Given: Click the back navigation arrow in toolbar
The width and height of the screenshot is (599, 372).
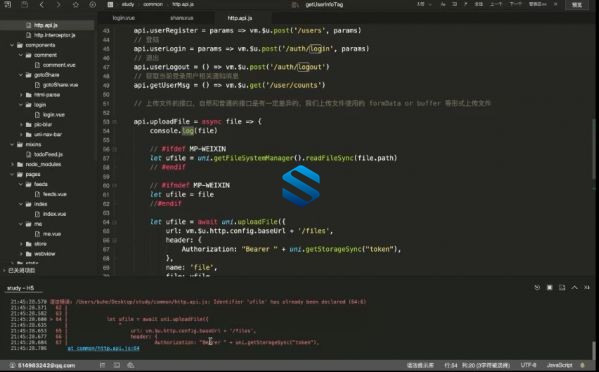Looking at the screenshot, I should click(42, 5).
